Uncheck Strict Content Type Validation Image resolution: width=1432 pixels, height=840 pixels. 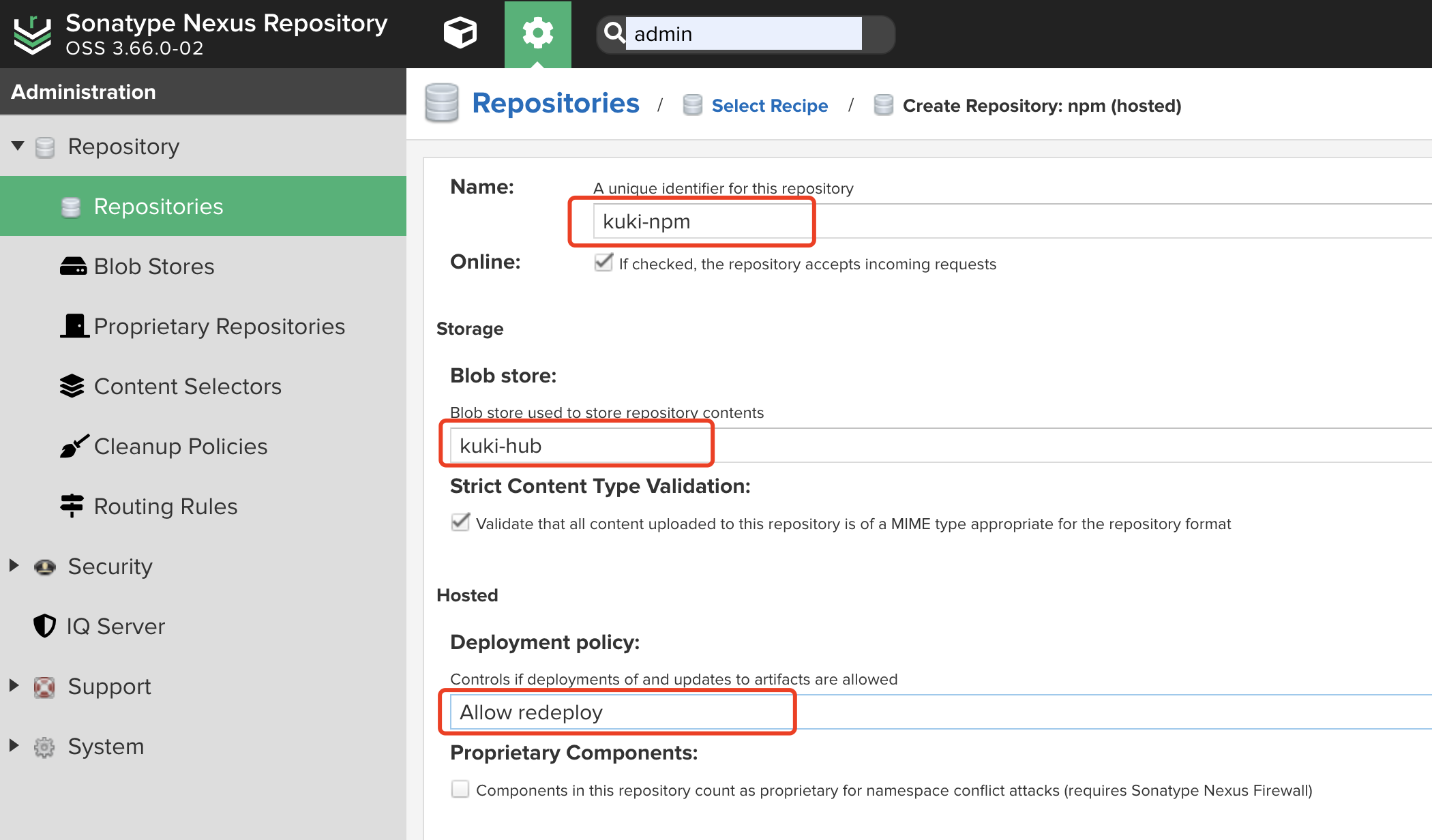point(460,523)
